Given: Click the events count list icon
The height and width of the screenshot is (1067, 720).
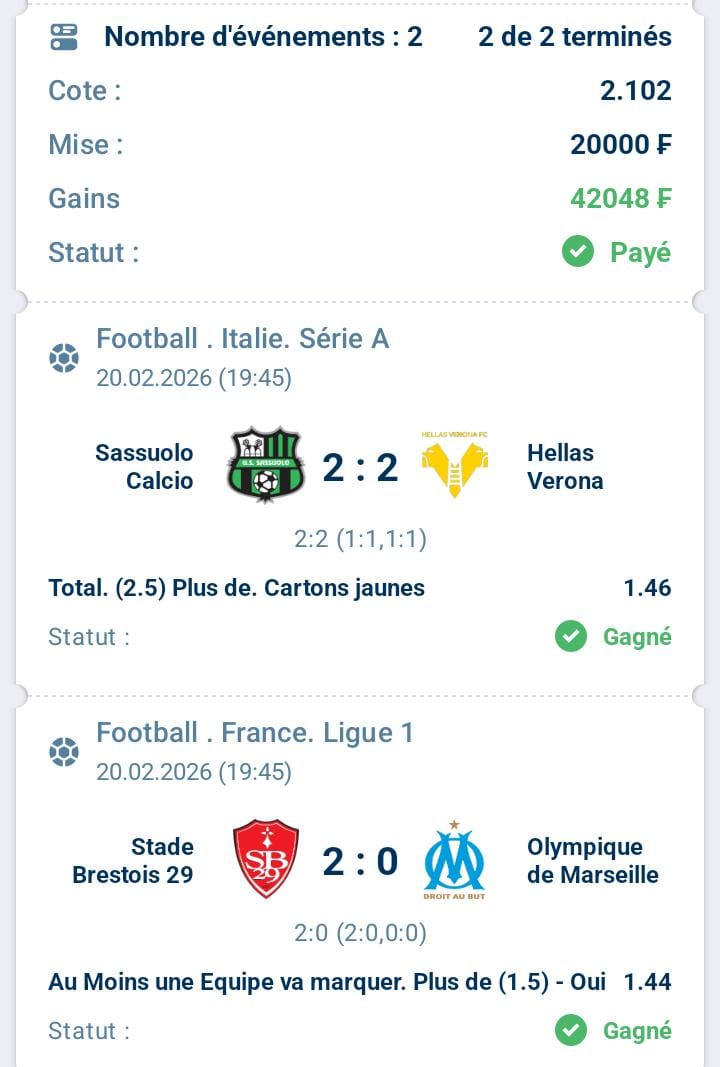Looking at the screenshot, I should click(64, 37).
